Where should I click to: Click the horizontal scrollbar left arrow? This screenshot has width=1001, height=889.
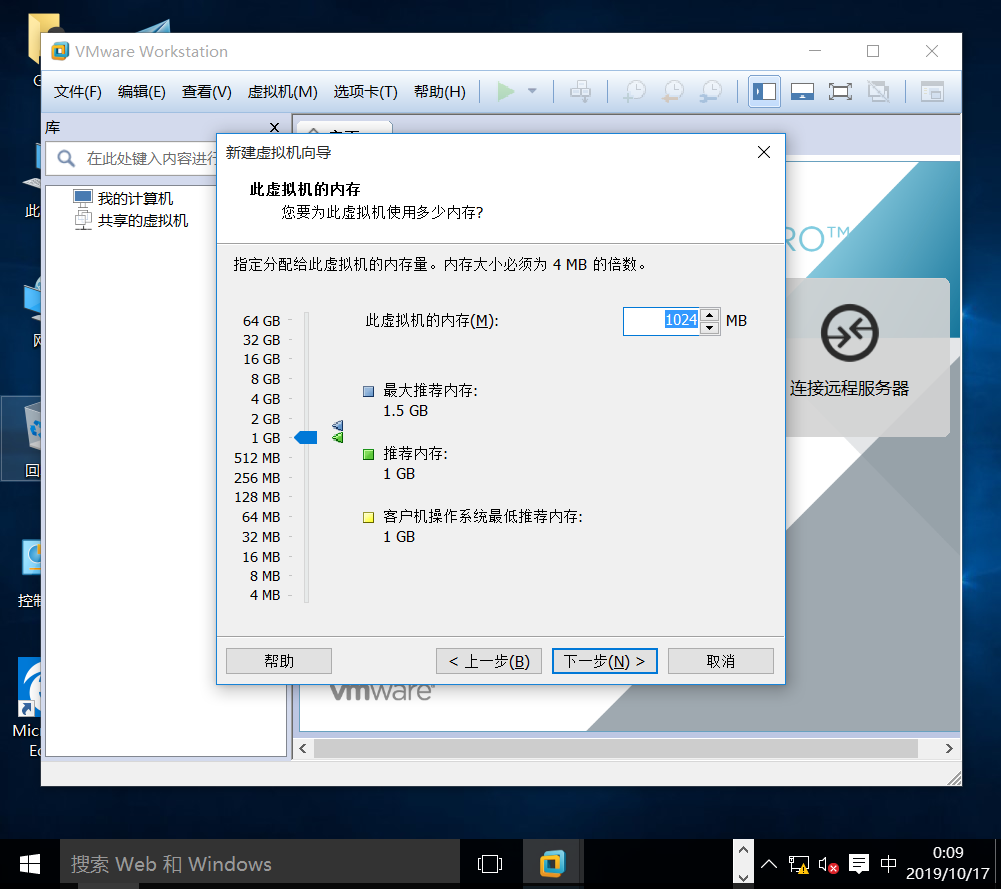[303, 749]
